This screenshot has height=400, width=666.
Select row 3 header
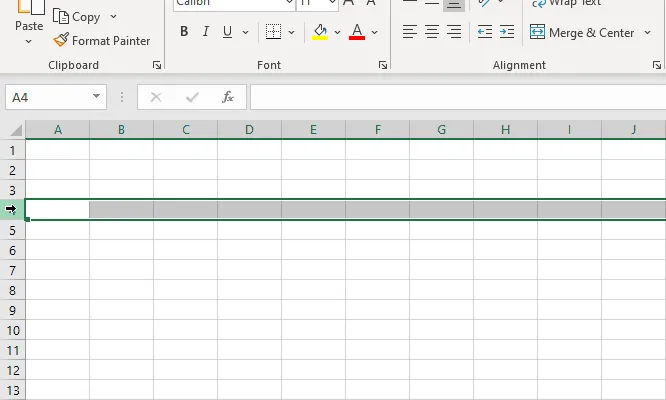12,190
